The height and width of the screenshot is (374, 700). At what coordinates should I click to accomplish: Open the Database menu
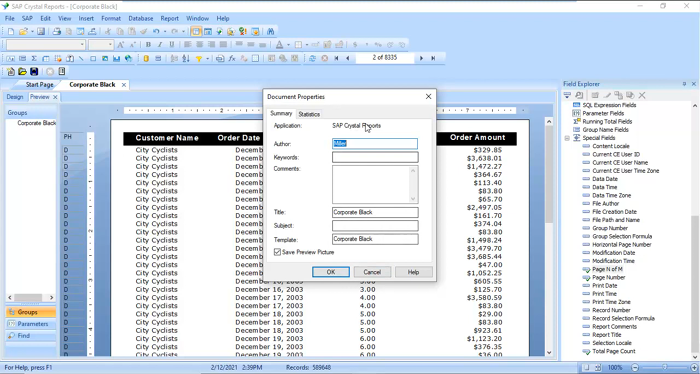coord(141,18)
